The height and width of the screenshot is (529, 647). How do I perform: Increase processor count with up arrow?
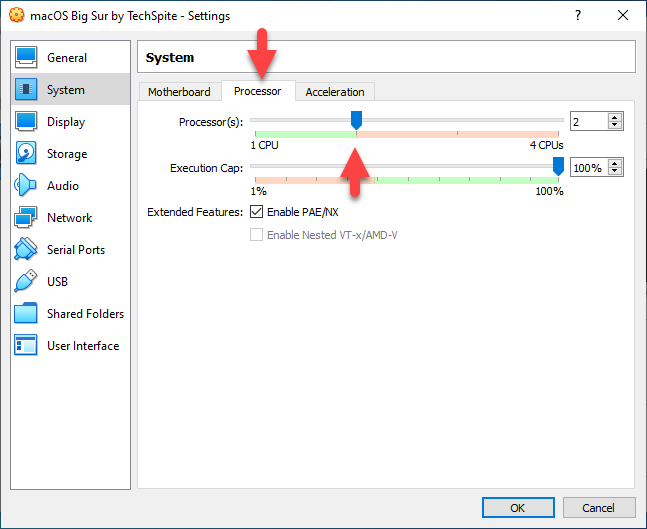pyautogui.click(x=615, y=117)
